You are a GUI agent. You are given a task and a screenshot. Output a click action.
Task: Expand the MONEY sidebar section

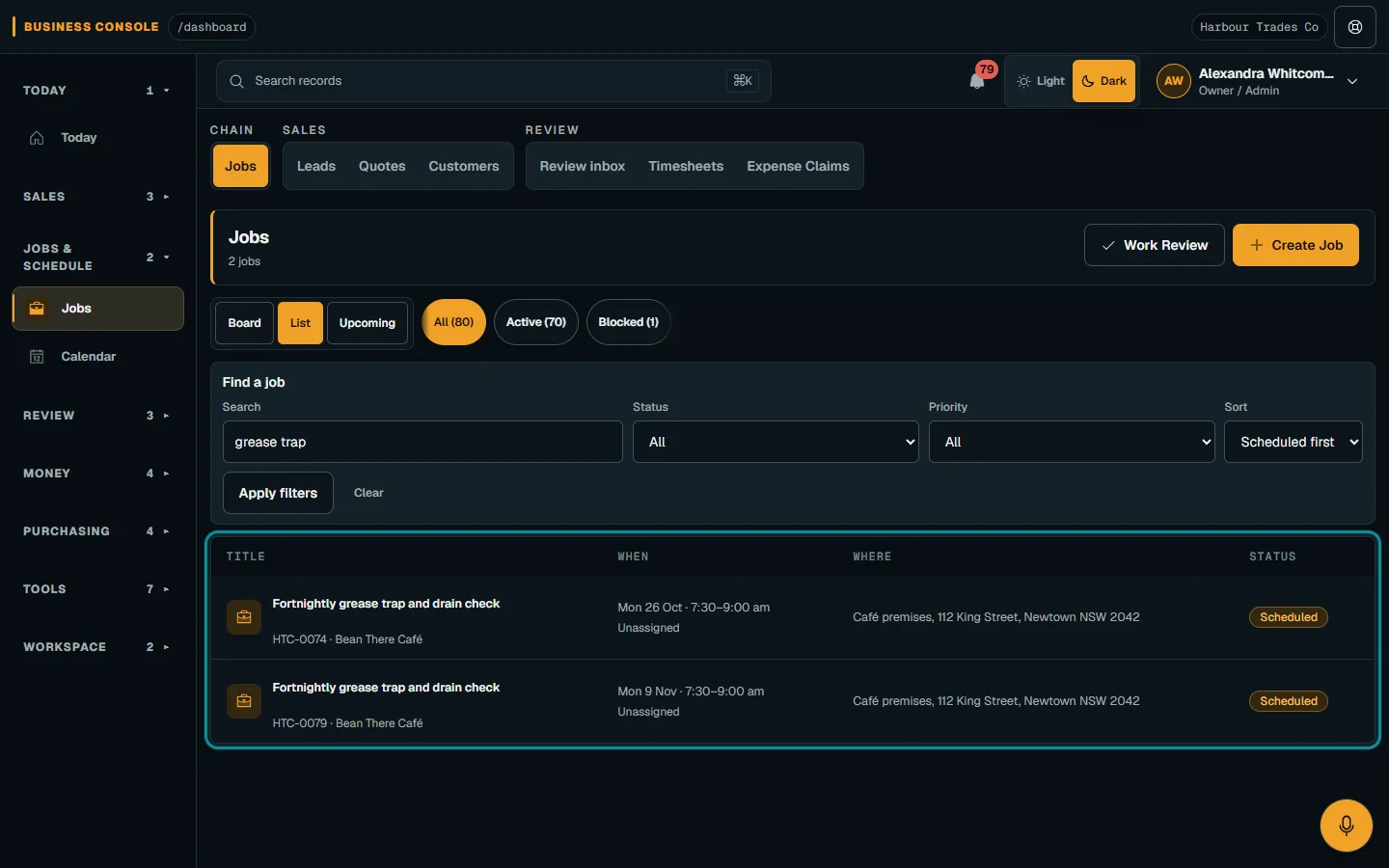pos(96,474)
